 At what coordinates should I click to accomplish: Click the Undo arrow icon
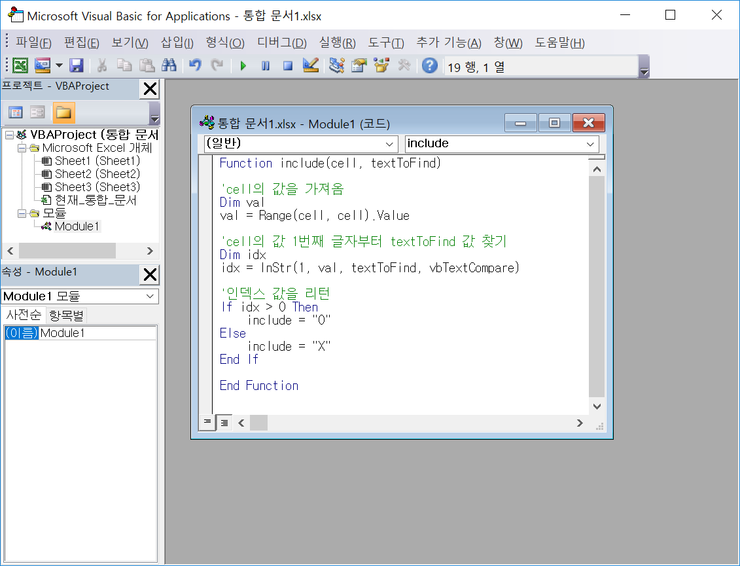[195, 66]
